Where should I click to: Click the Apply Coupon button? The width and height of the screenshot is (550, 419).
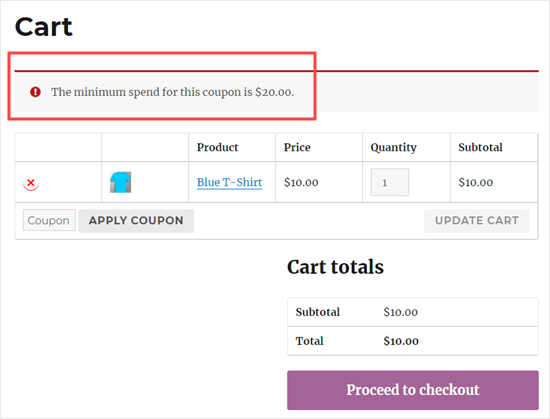136,221
